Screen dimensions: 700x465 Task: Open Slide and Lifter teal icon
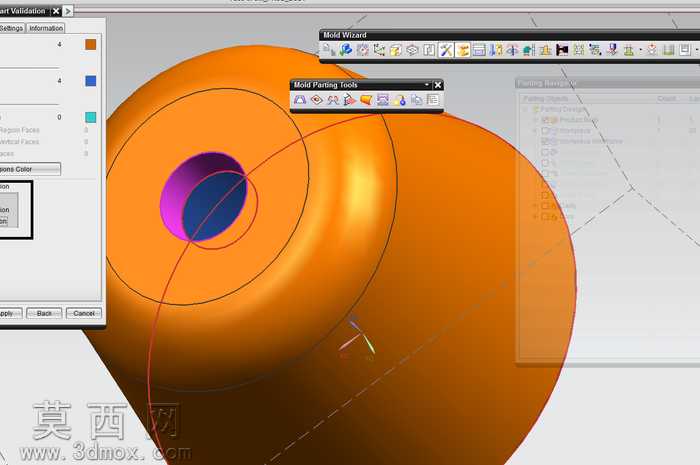click(x=529, y=50)
